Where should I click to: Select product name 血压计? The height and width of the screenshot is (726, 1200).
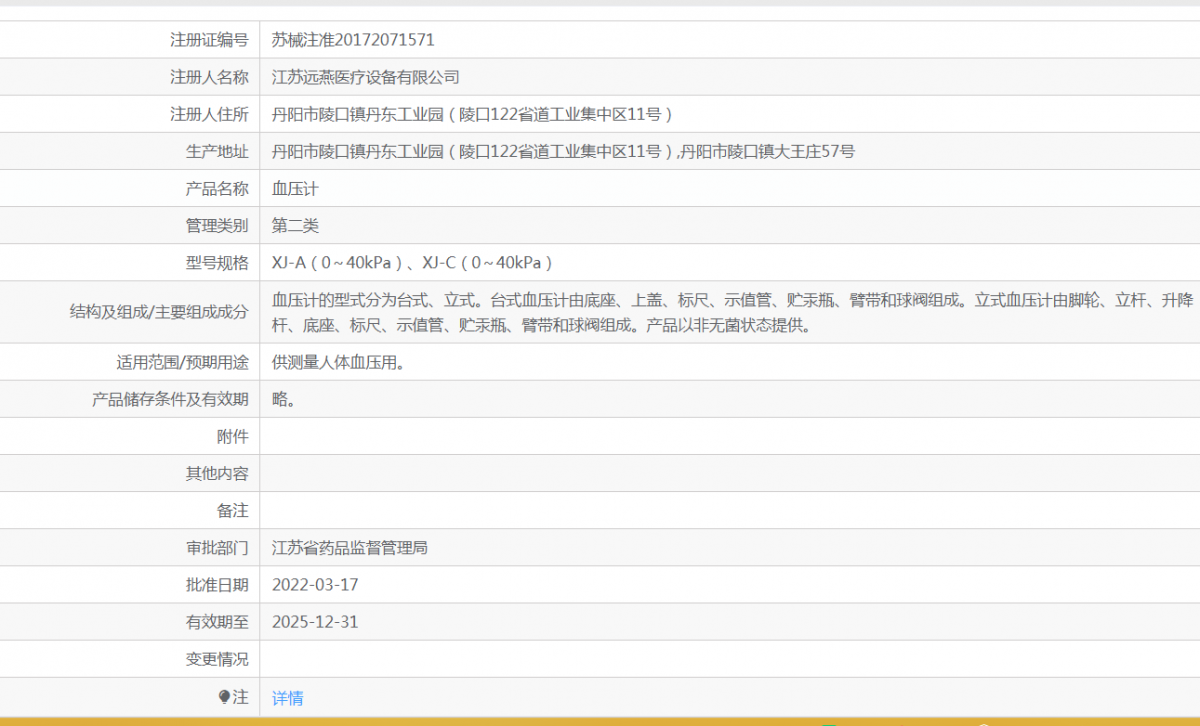pos(295,188)
